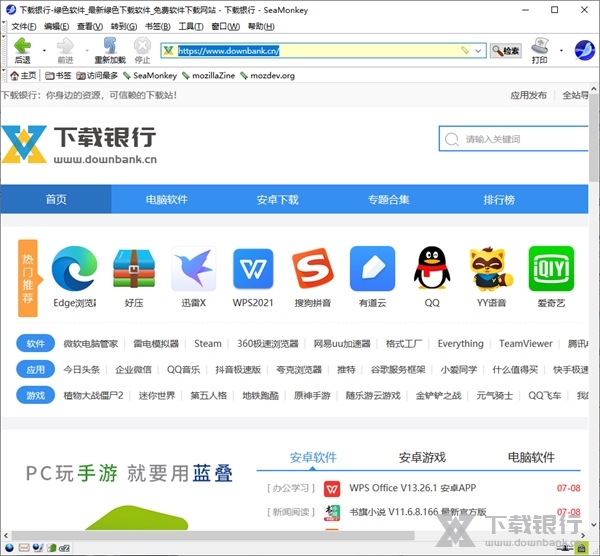Click the security padlock status icon

pos(582,548)
